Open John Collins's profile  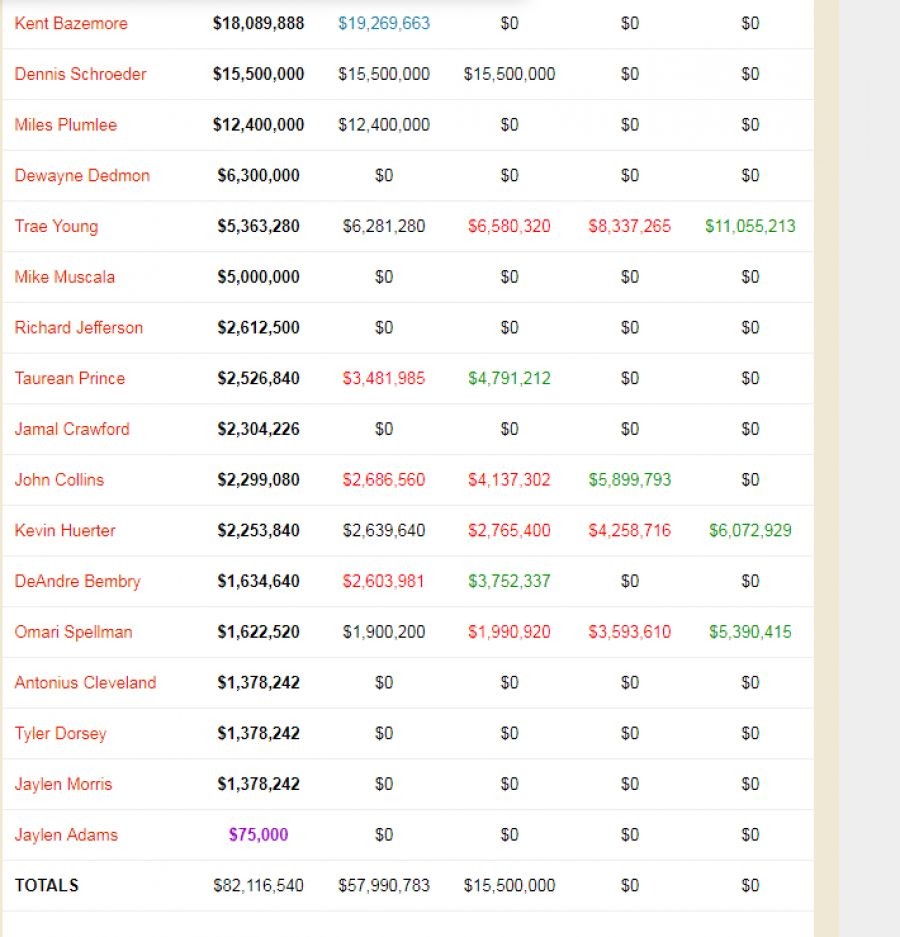pyautogui.click(x=59, y=480)
